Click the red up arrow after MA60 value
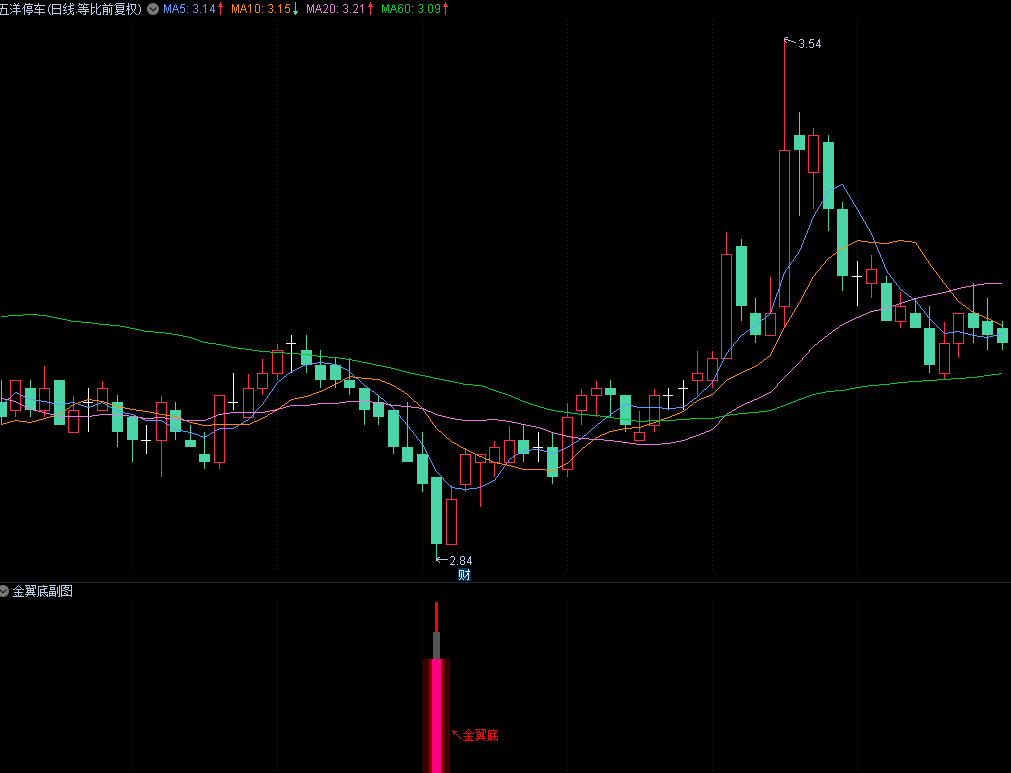 [x=445, y=9]
